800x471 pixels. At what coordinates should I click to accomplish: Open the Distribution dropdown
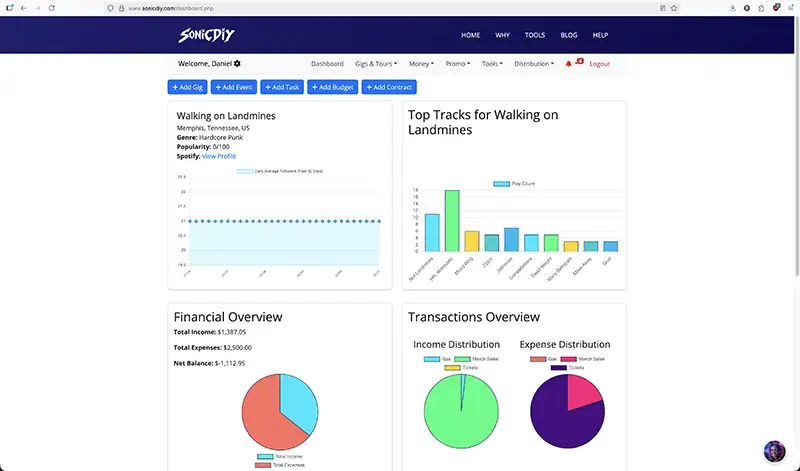click(533, 64)
